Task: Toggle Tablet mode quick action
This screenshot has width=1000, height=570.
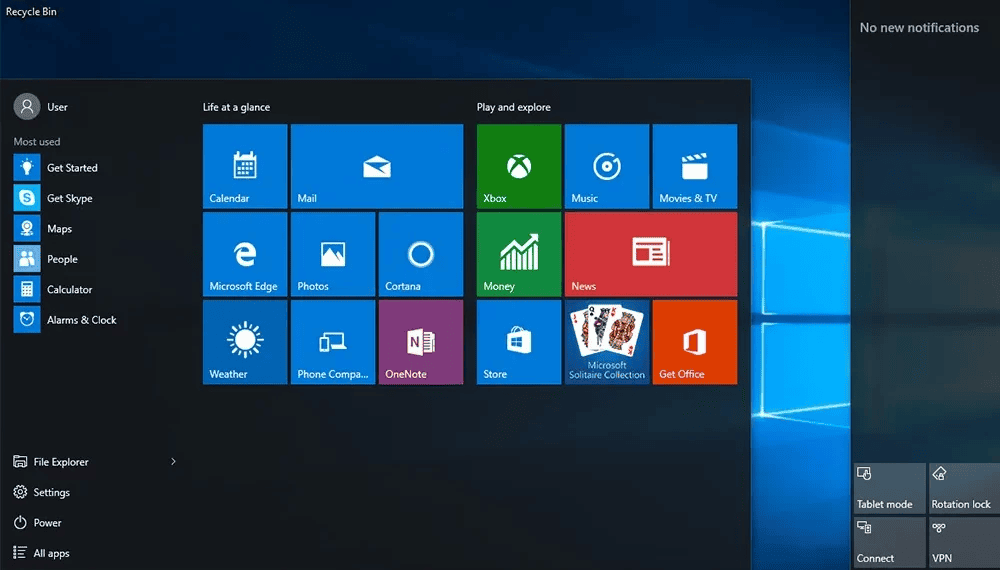Action: pos(890,488)
